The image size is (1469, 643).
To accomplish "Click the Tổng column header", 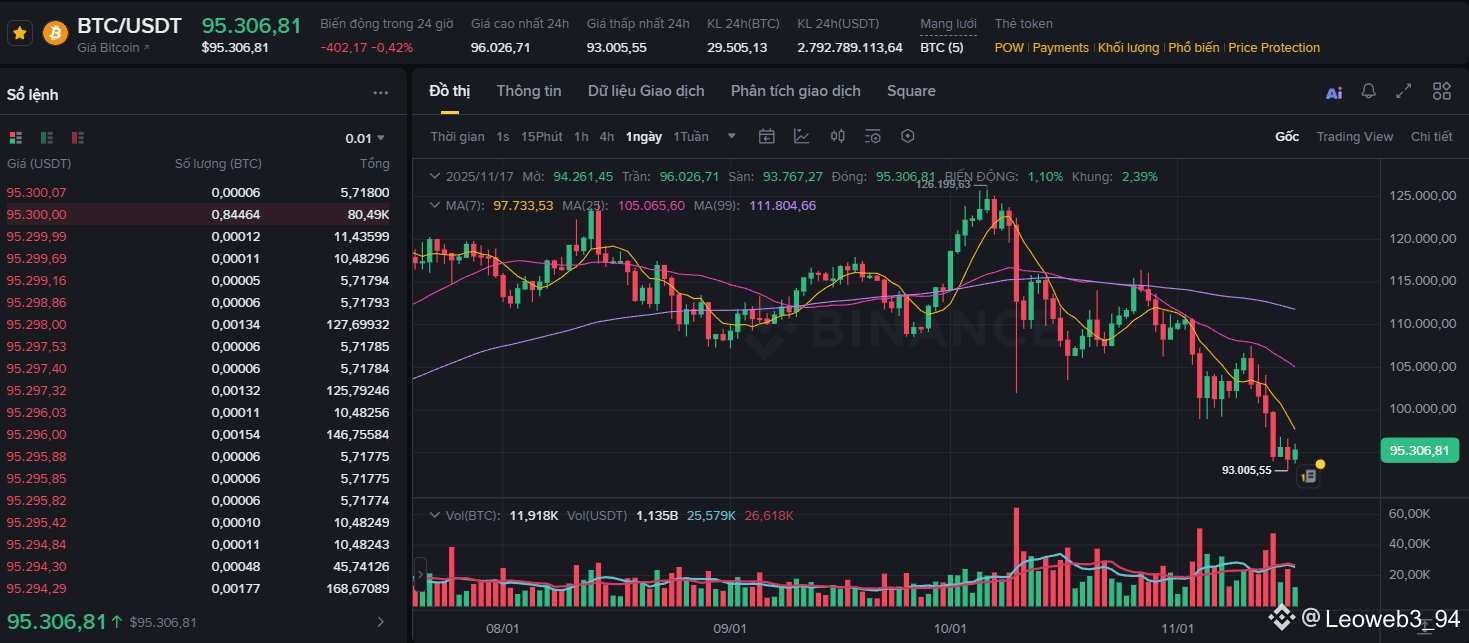I will point(374,163).
